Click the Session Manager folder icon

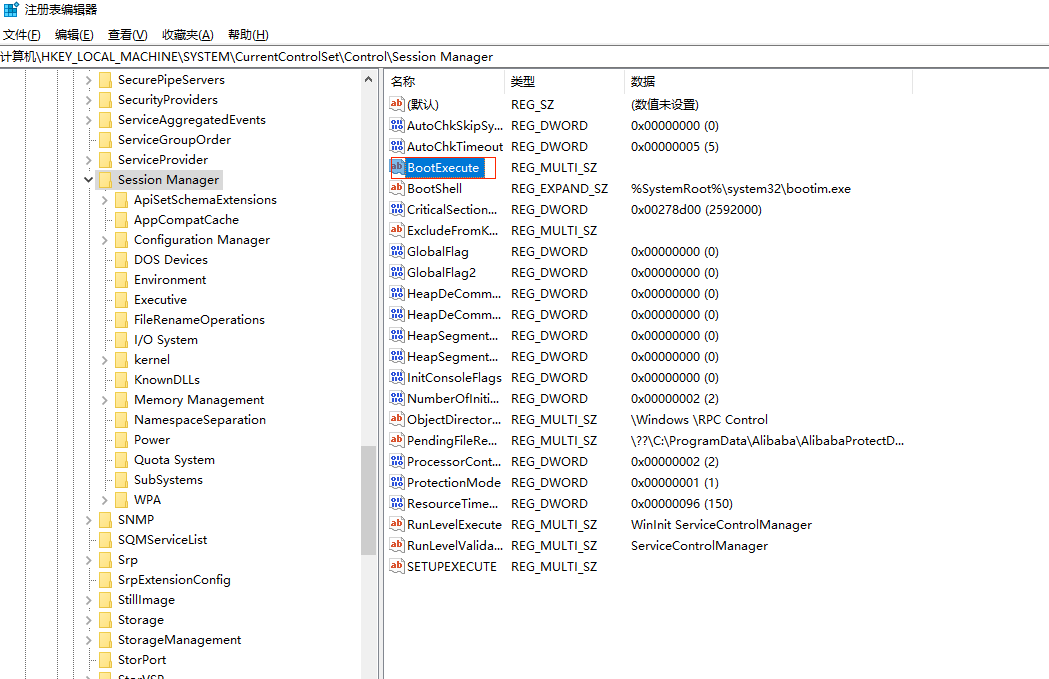(x=105, y=180)
